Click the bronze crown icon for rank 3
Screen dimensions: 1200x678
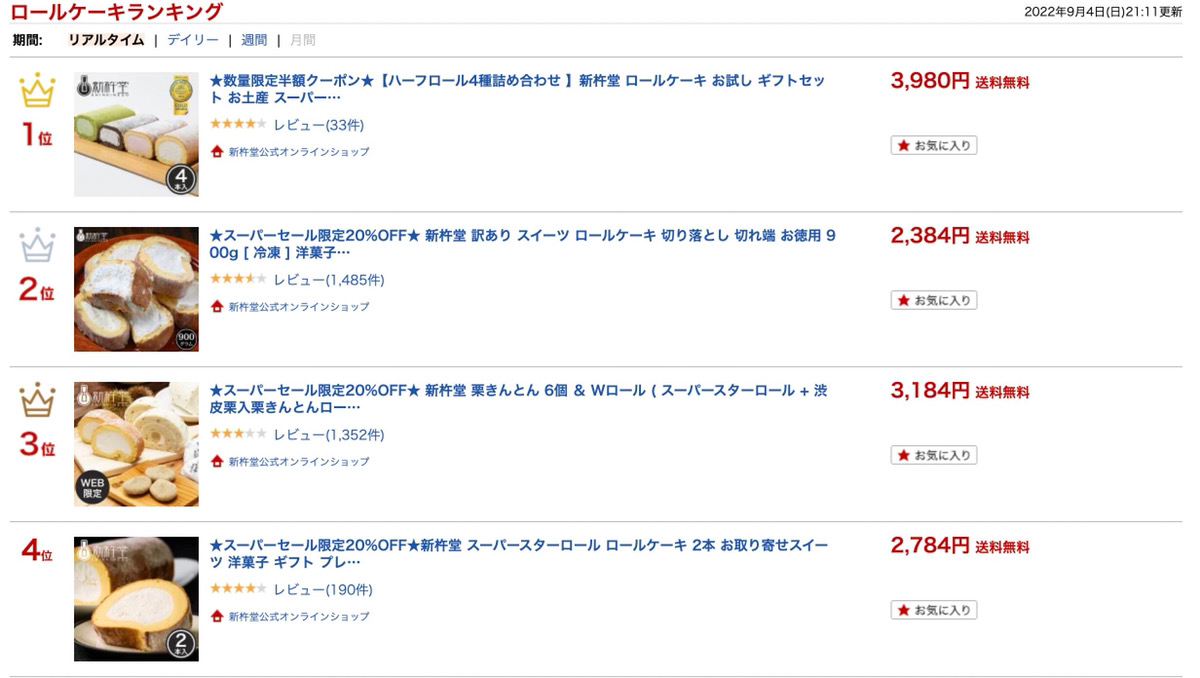coord(37,400)
